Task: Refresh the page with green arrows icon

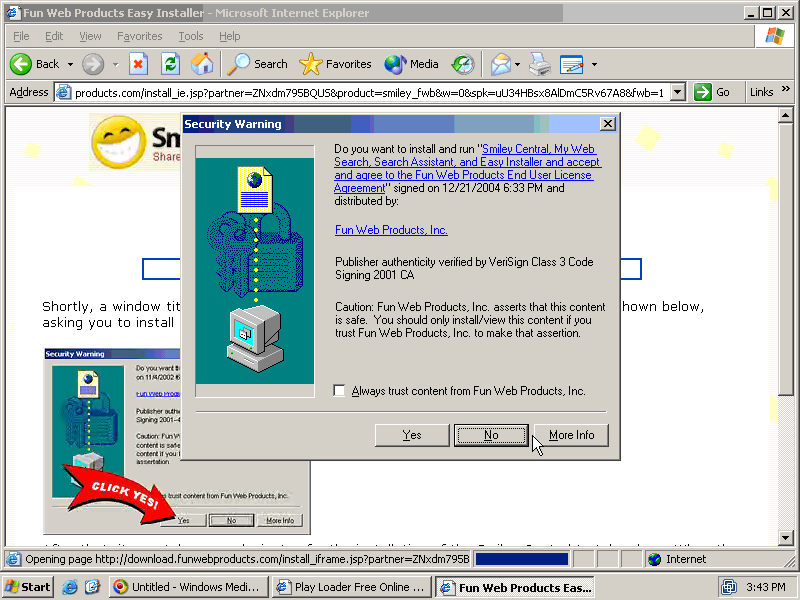Action: point(170,64)
